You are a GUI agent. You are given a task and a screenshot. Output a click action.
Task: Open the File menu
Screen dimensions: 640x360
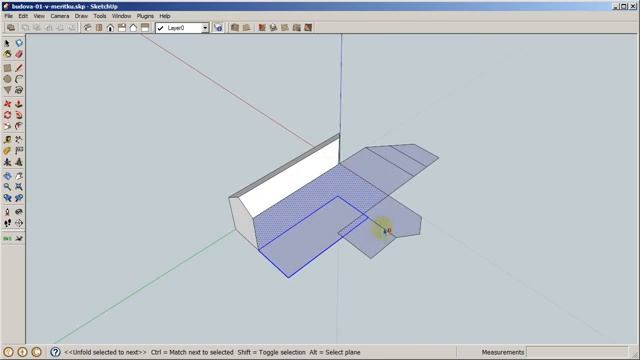coord(9,16)
